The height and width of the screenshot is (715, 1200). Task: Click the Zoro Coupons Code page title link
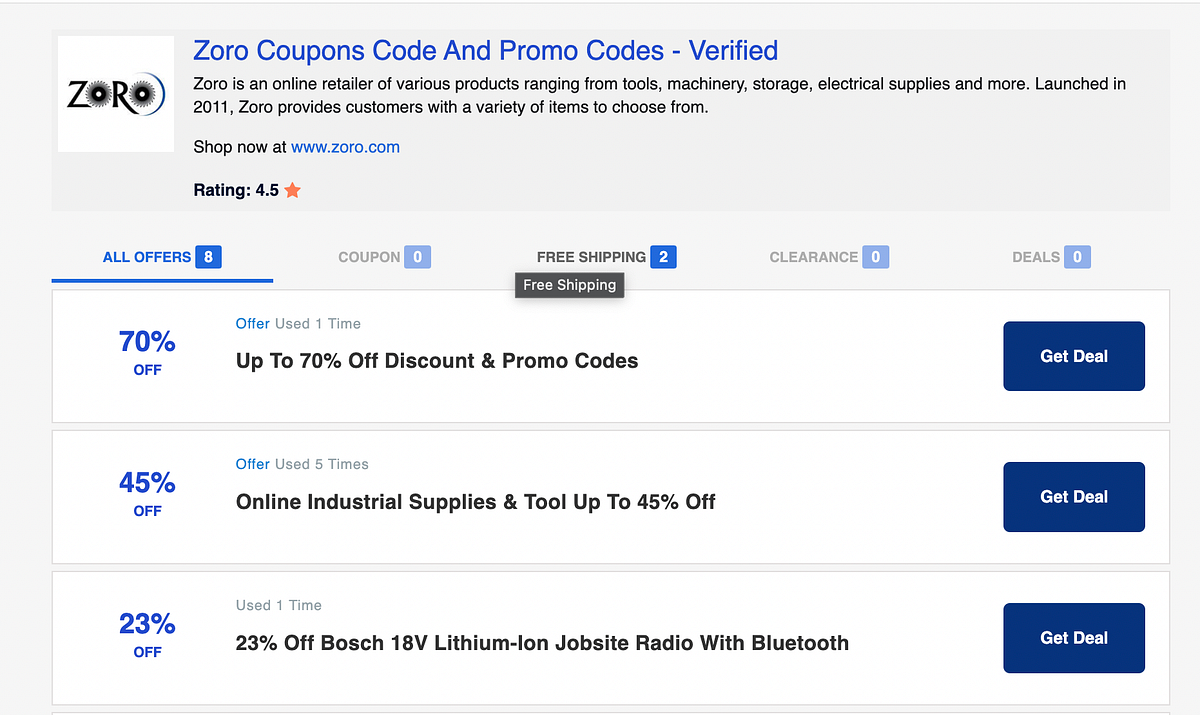pyautogui.click(x=484, y=50)
